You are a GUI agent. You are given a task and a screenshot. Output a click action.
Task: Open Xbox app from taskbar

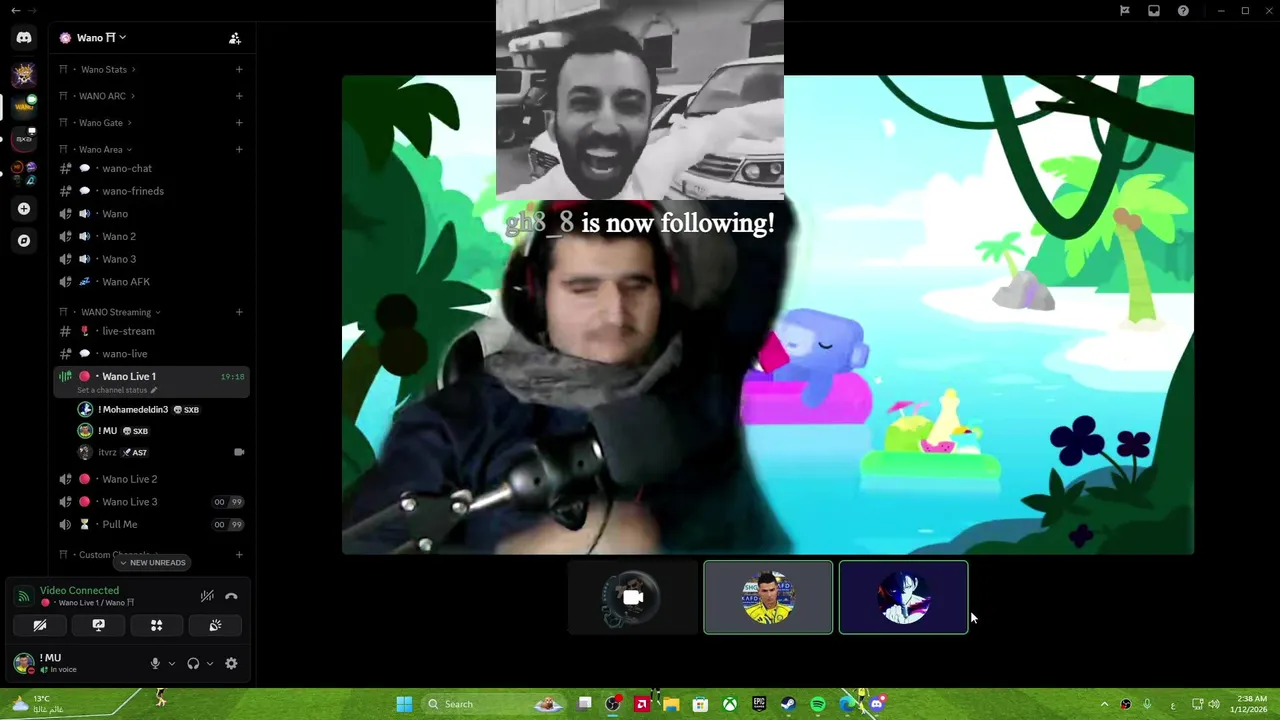tap(730, 704)
